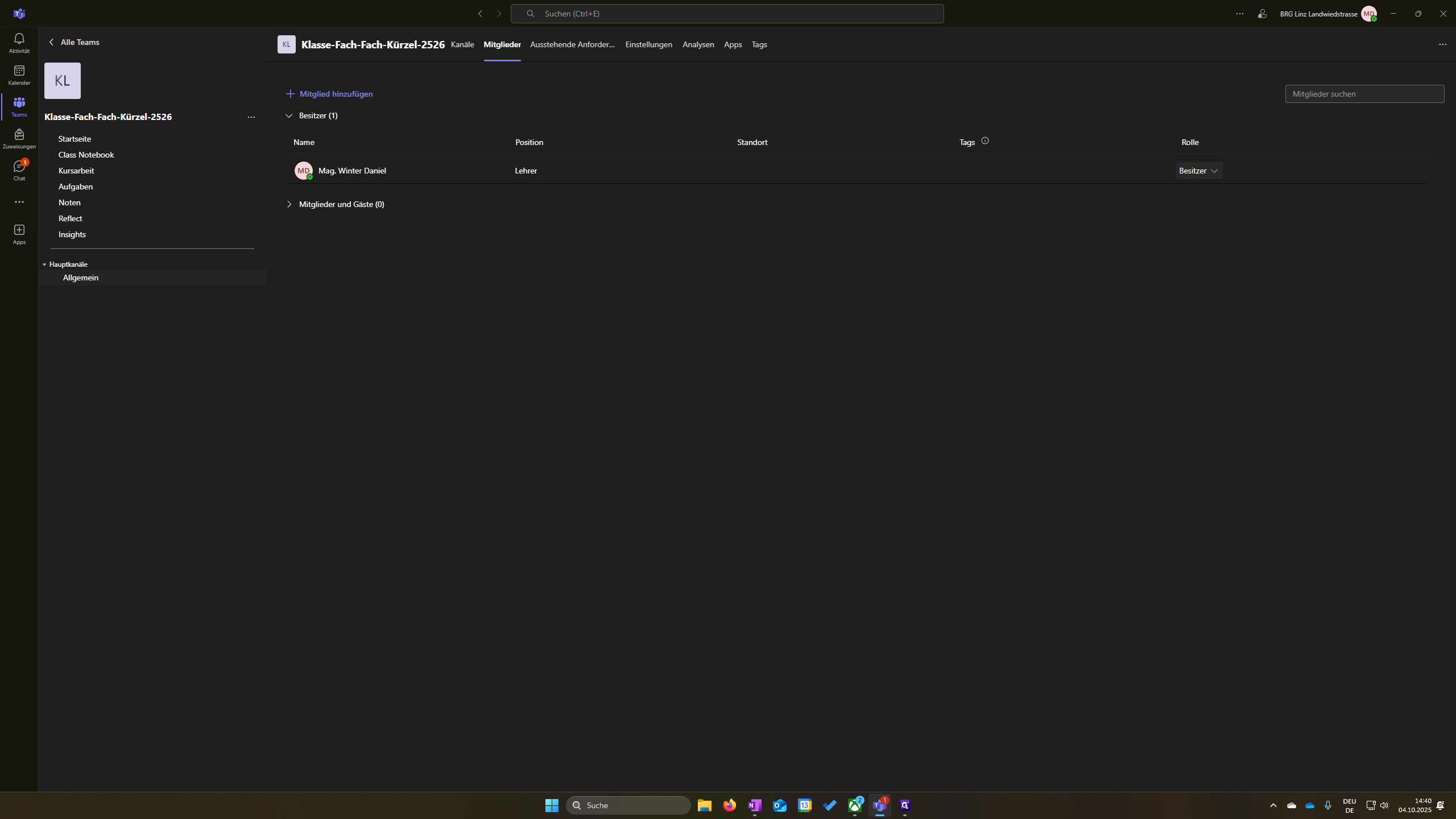The image size is (1456, 819).
Task: Go back using the history arrow
Action: tap(481, 14)
